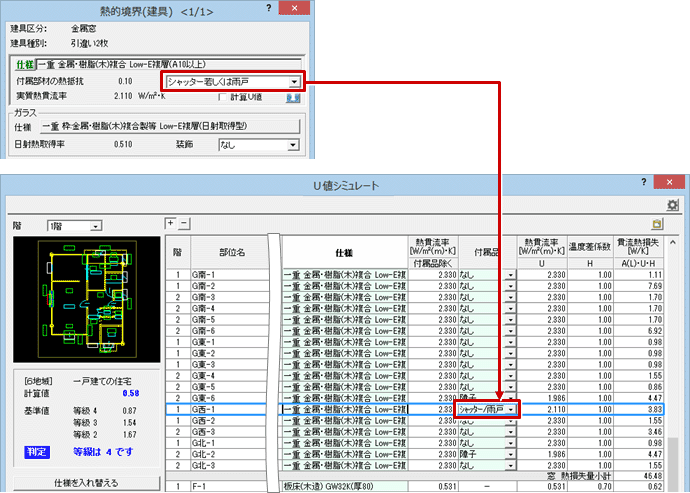Select row G北-1 in the table
Screen dimensions: 690x493
415,443
